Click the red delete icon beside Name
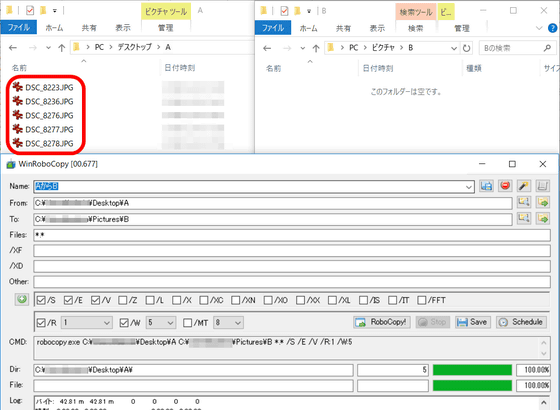Image resolution: width=560 pixels, height=410 pixels. click(505, 186)
